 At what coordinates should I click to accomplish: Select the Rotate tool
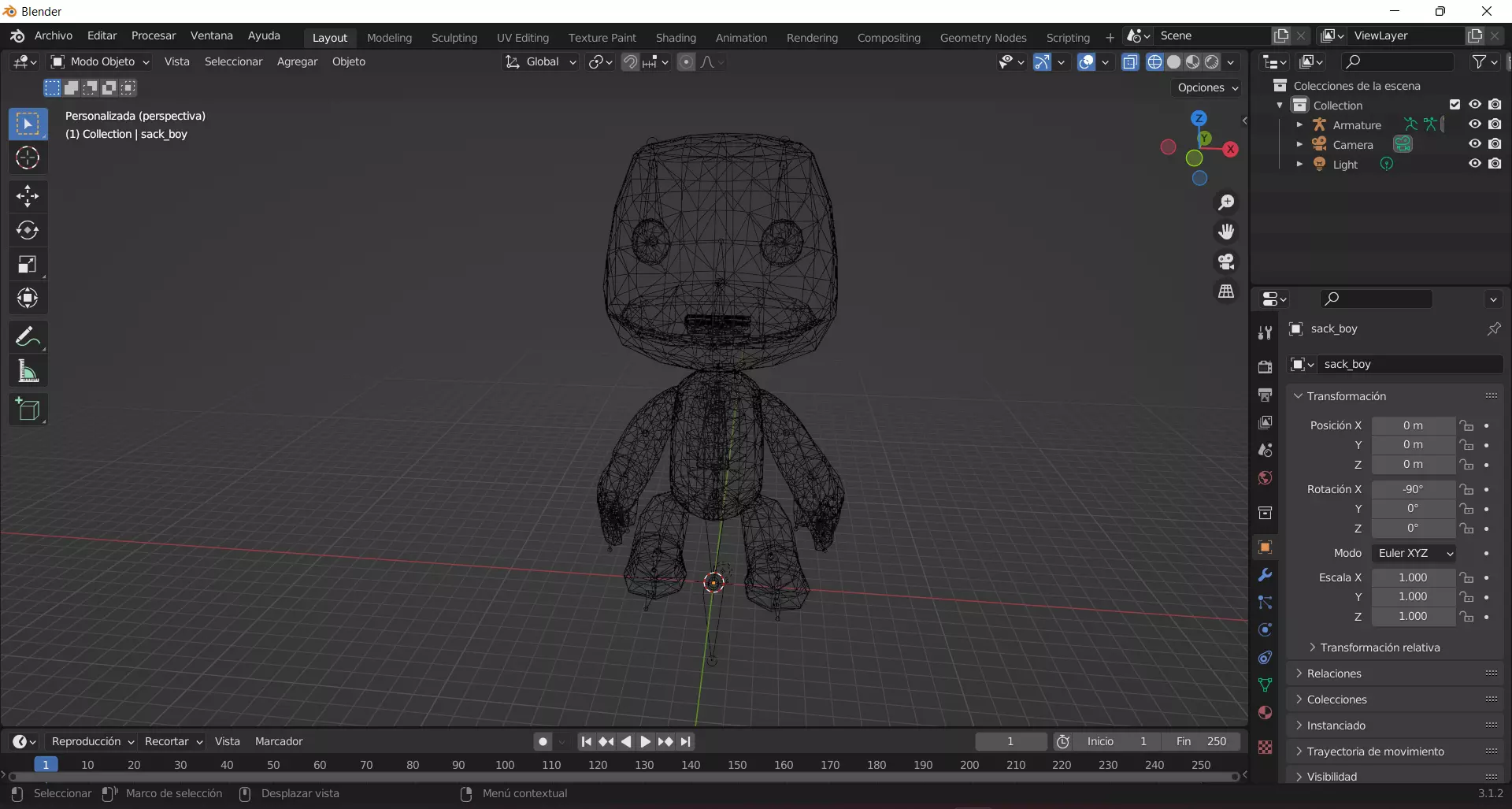click(x=28, y=230)
